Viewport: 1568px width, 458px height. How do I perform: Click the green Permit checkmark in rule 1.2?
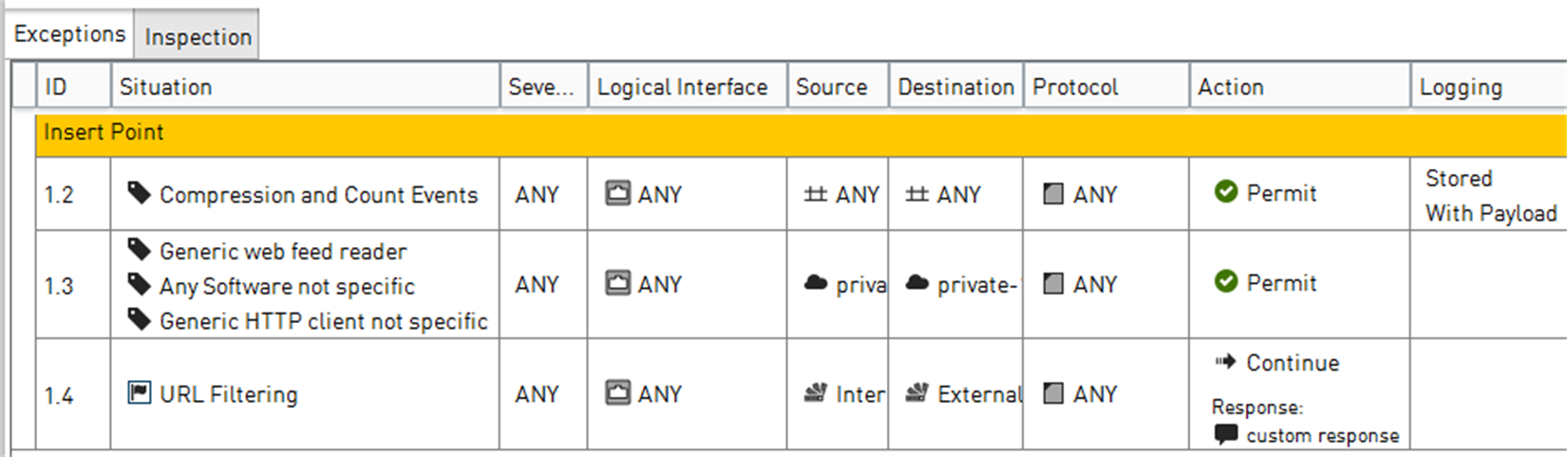[1226, 192]
